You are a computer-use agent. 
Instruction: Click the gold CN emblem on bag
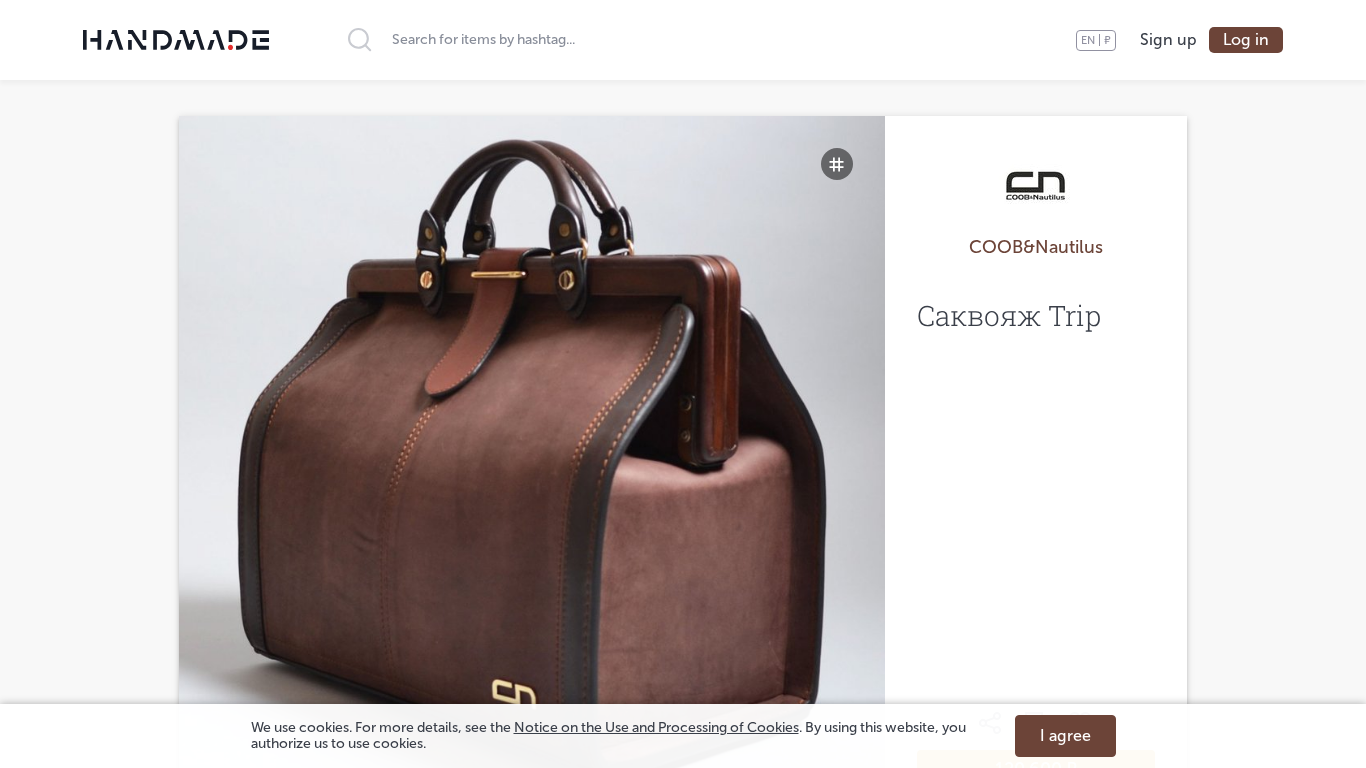pos(513,692)
